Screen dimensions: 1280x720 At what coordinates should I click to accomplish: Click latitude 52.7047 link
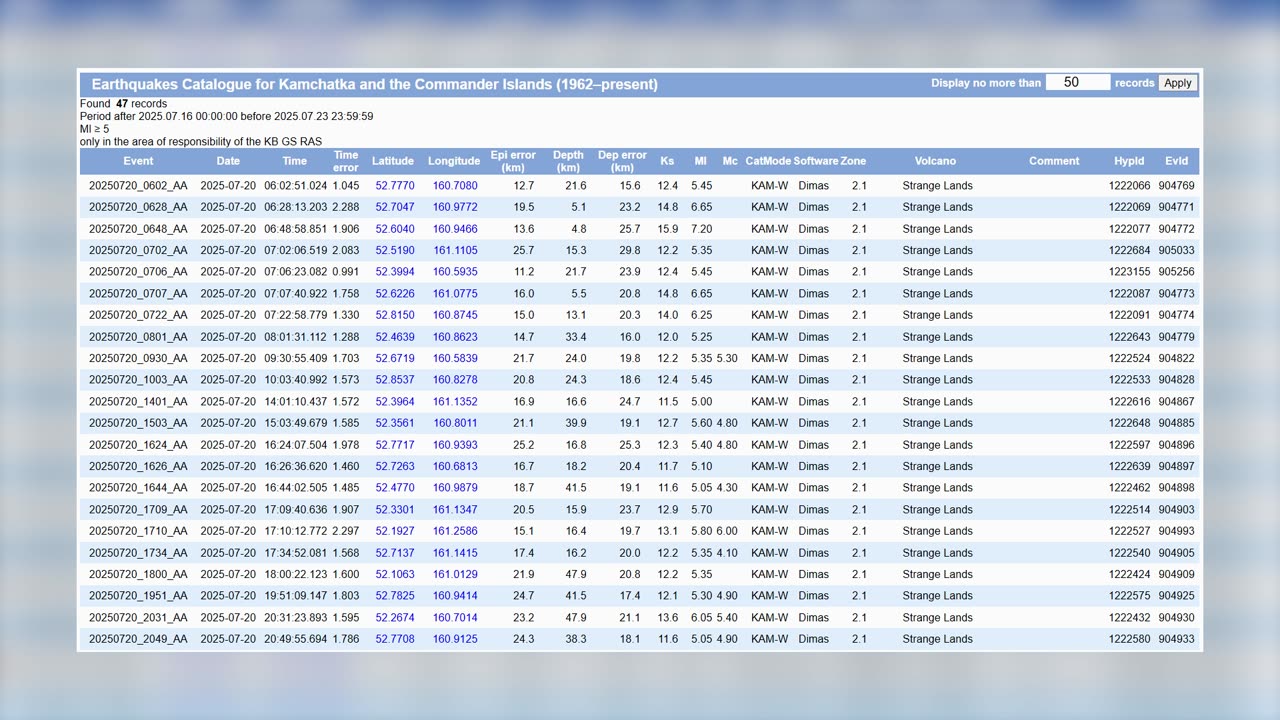(x=395, y=207)
